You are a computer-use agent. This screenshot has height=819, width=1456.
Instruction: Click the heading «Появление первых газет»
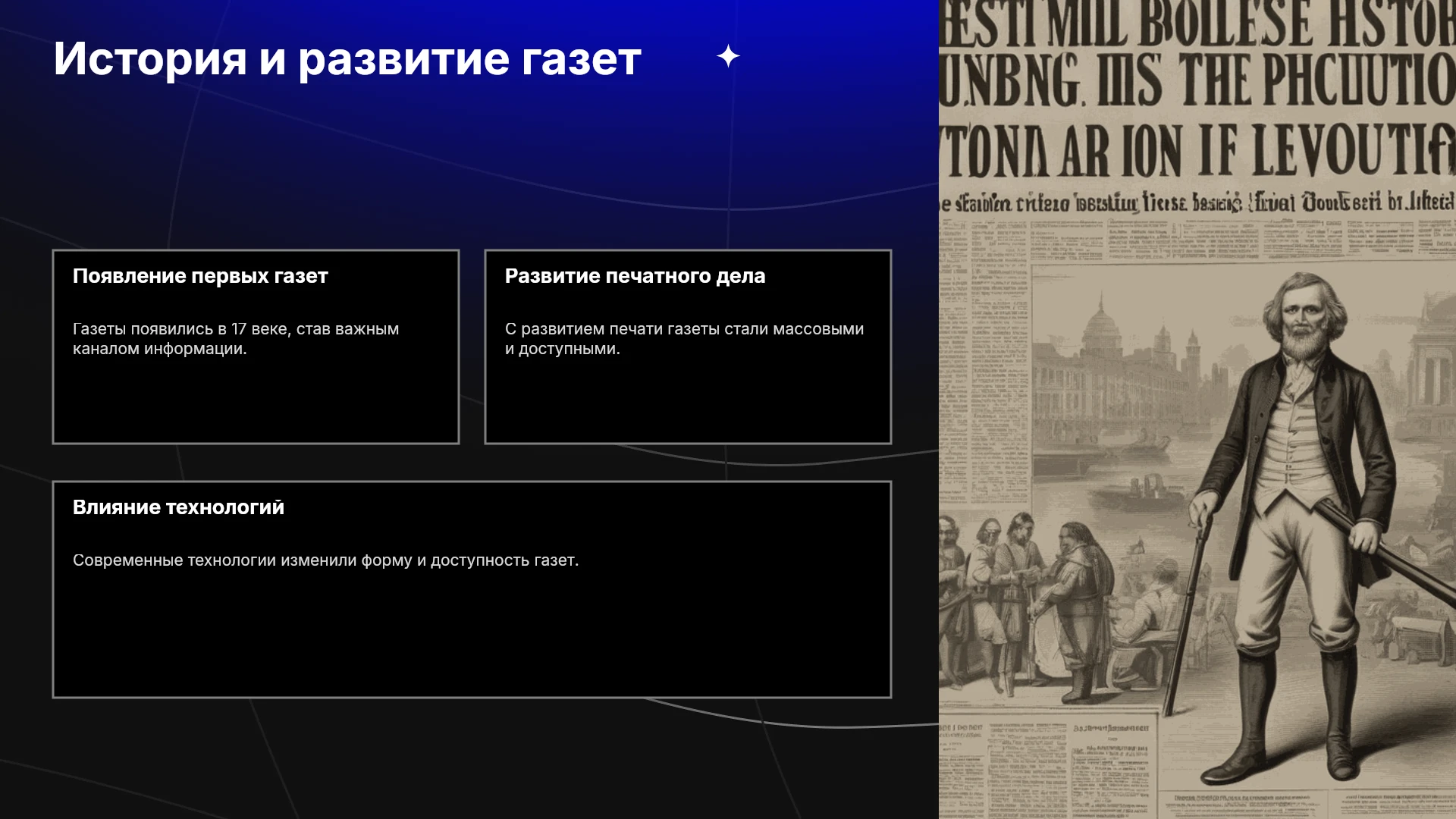point(200,276)
